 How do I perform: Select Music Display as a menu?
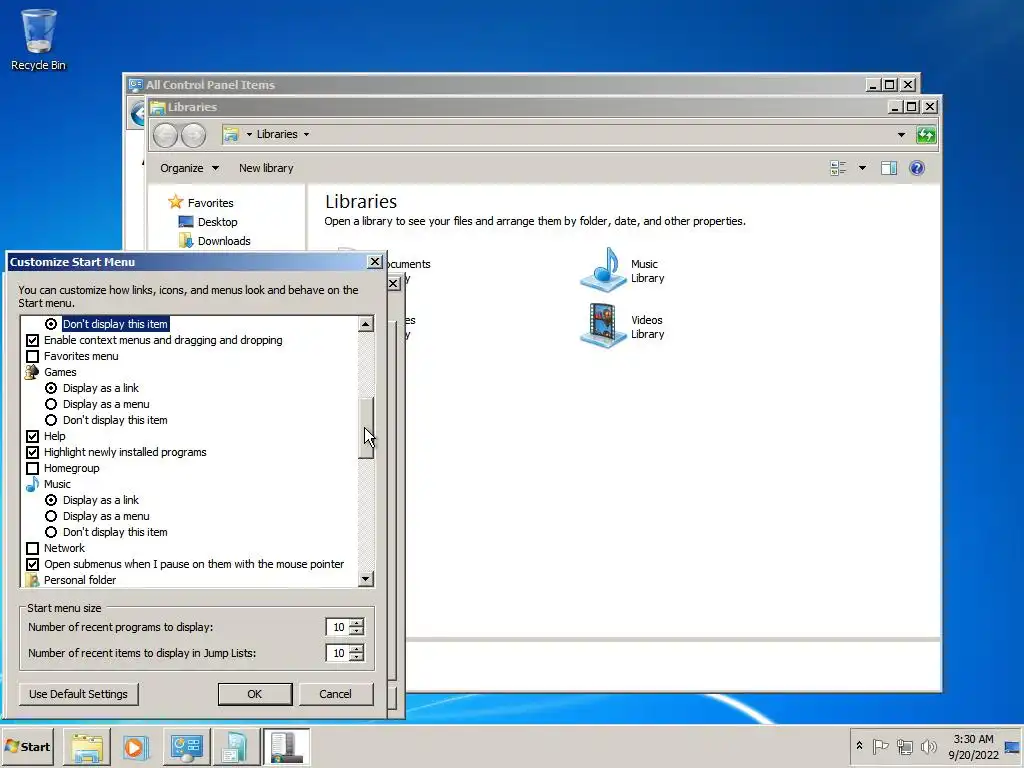click(x=51, y=517)
